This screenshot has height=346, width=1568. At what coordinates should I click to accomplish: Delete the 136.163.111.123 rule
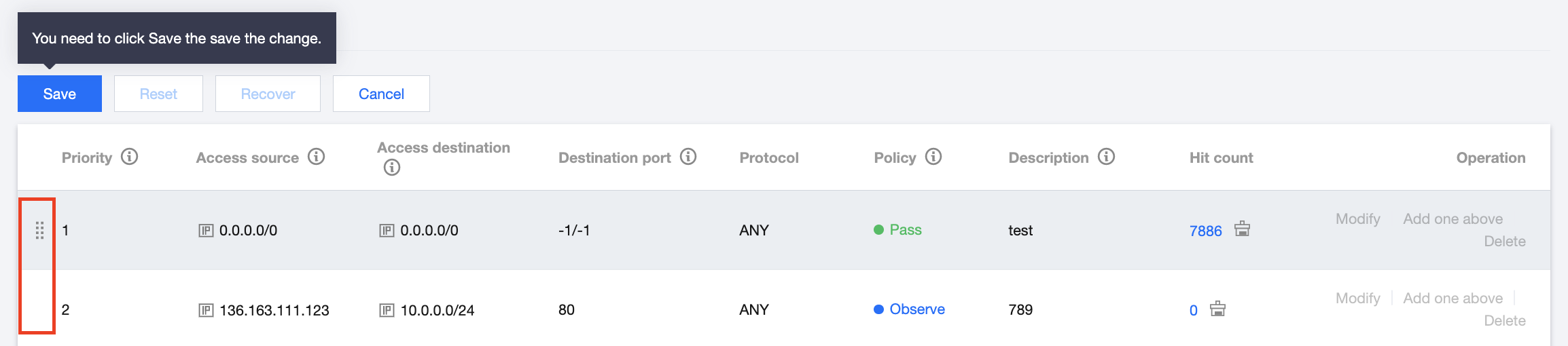point(1504,321)
